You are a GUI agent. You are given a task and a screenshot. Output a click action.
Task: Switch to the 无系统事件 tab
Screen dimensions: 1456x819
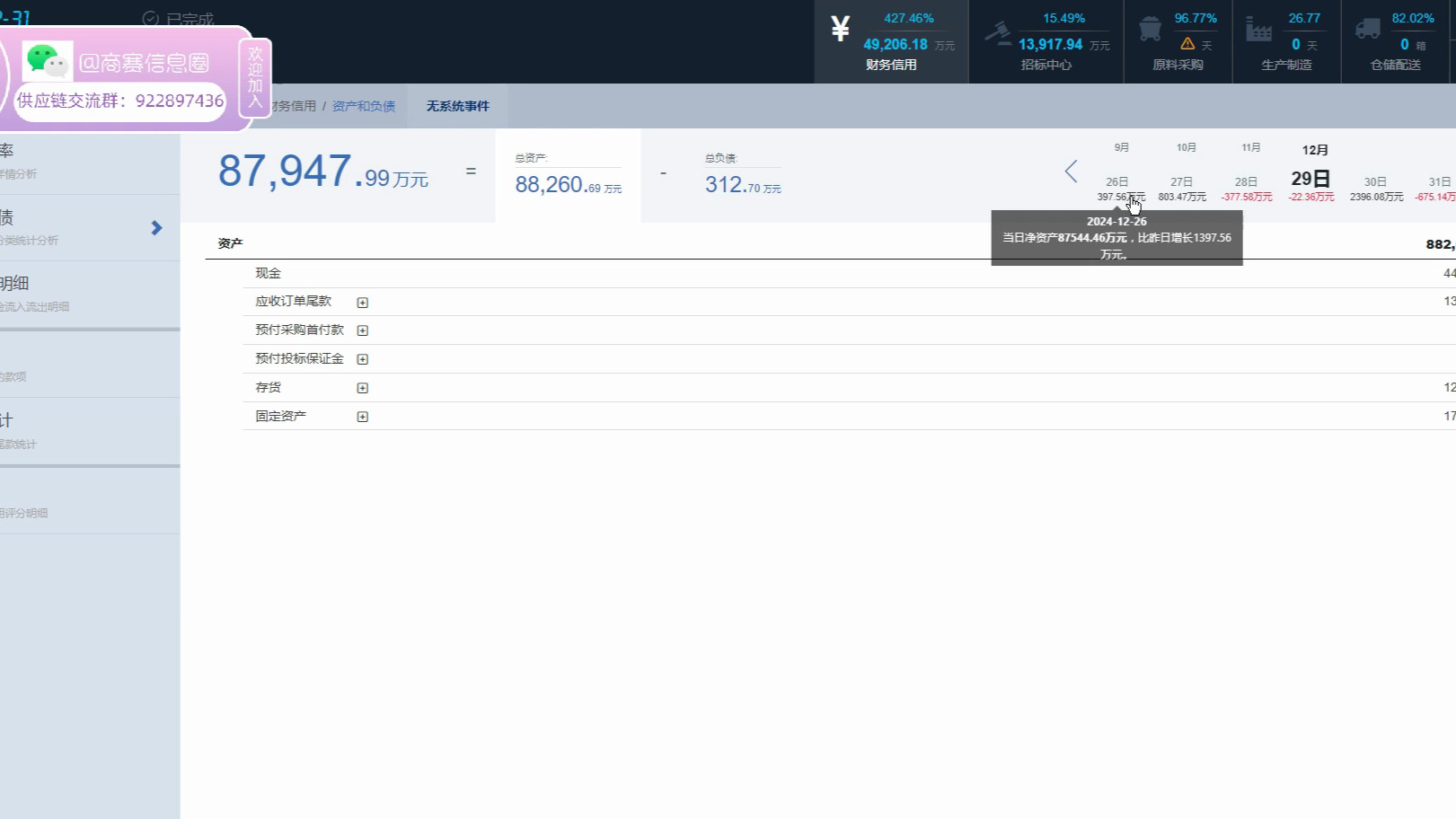click(x=457, y=106)
